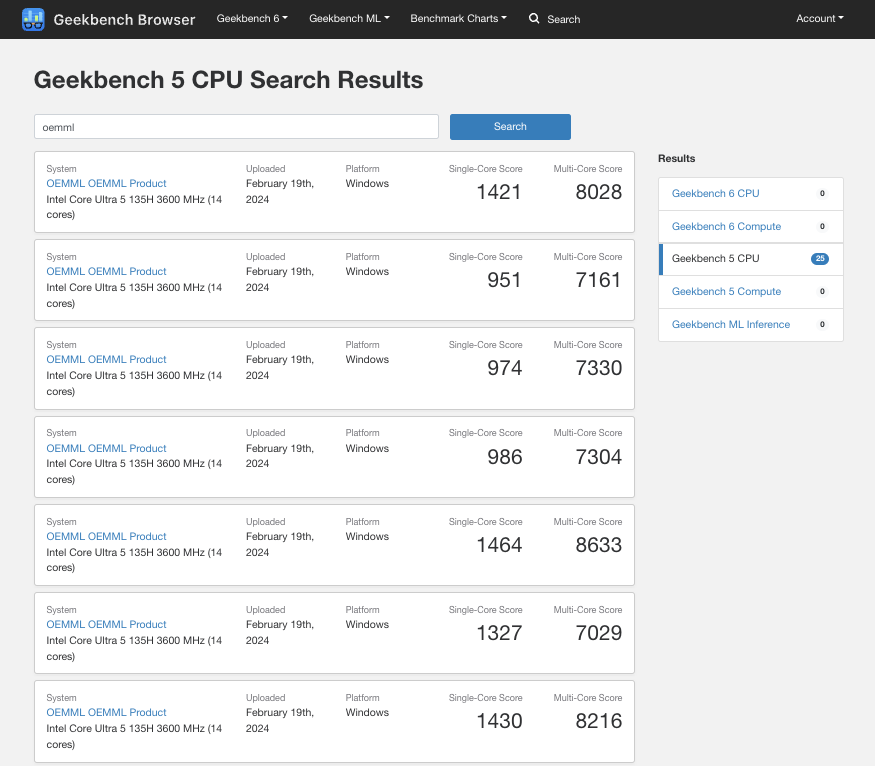The height and width of the screenshot is (766, 875).
Task: Click the 25 count badge
Action: coord(820,259)
